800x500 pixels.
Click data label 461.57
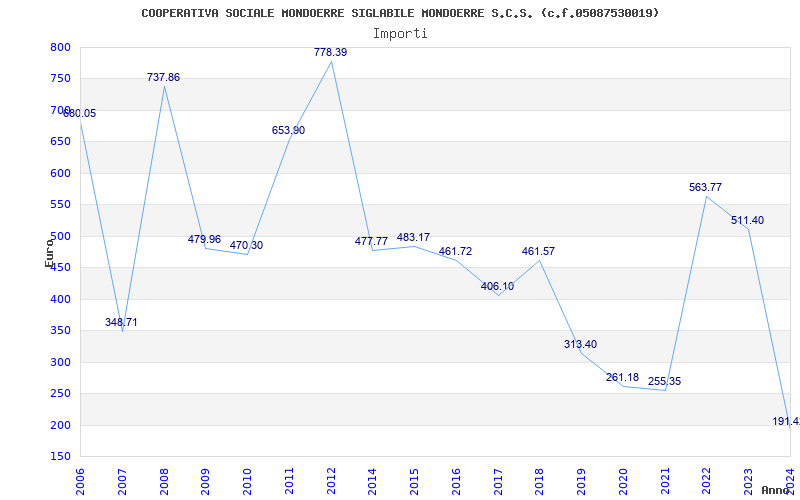538,252
